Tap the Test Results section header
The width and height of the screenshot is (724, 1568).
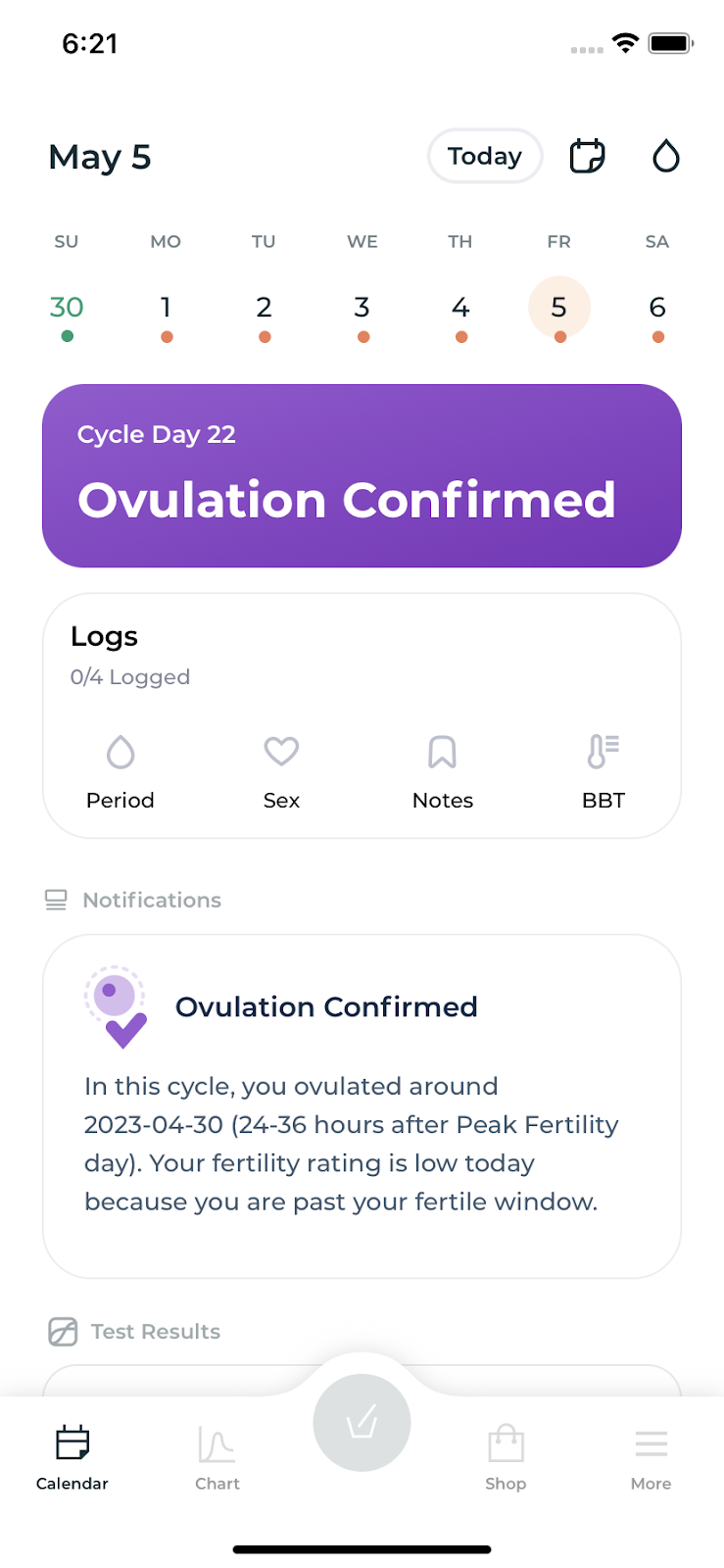tap(155, 1331)
